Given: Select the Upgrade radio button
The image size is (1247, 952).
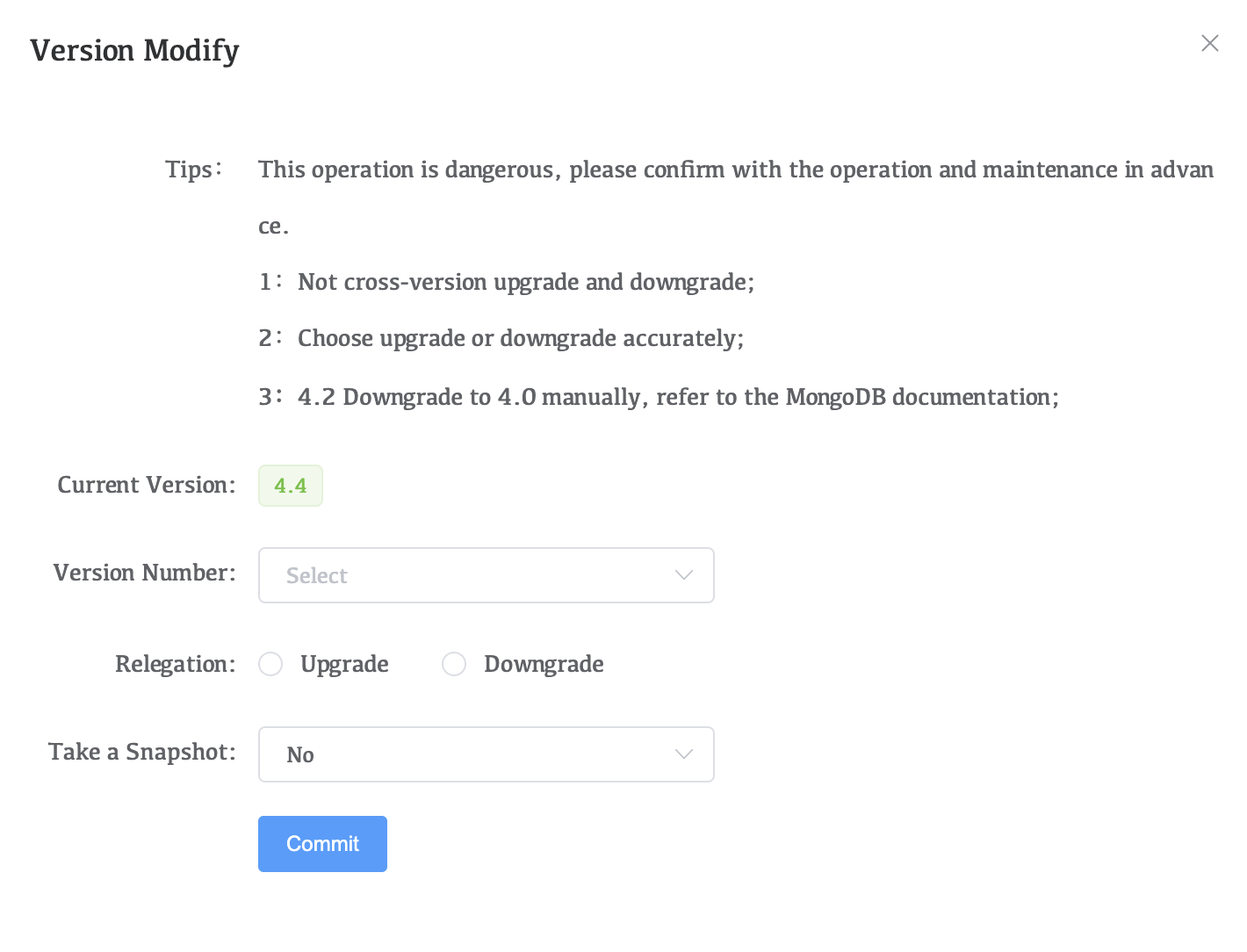Looking at the screenshot, I should (270, 664).
